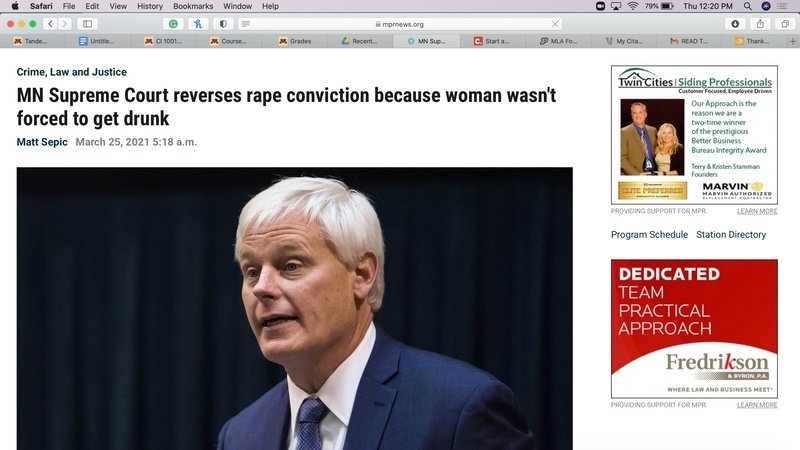The image size is (800, 450).
Task: Show Reader view icon in address bar
Action: coord(245,24)
